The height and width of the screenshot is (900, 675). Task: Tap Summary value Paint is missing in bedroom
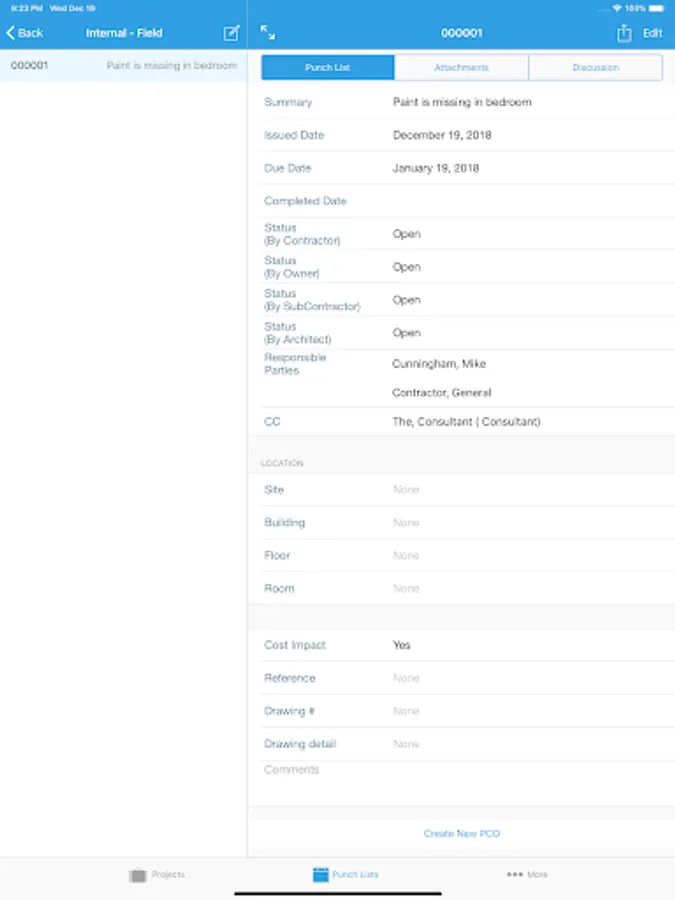462,102
